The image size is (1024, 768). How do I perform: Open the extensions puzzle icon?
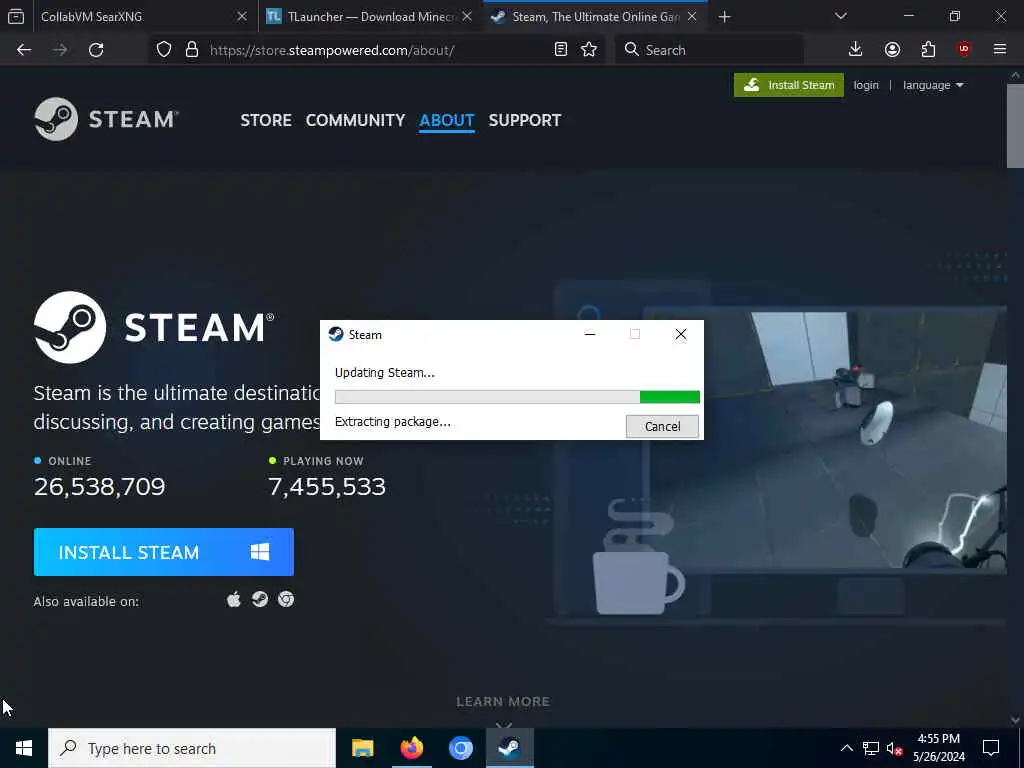pyautogui.click(x=928, y=50)
